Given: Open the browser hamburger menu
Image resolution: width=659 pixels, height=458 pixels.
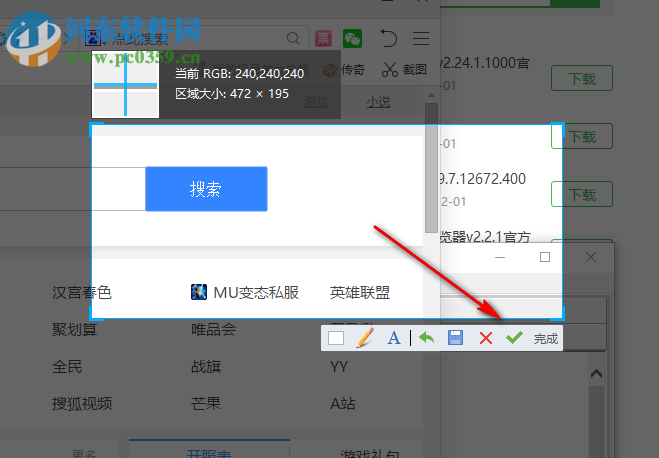Looking at the screenshot, I should (421, 38).
